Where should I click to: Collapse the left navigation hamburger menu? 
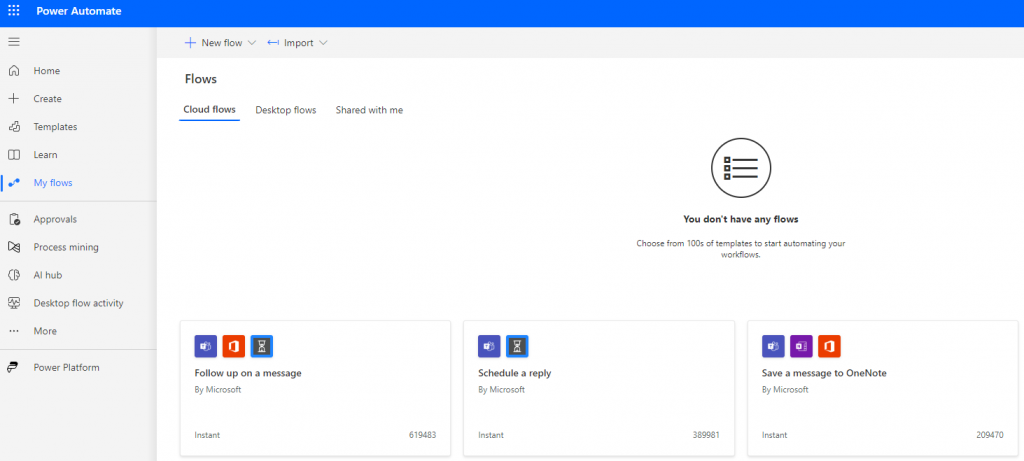coord(14,42)
